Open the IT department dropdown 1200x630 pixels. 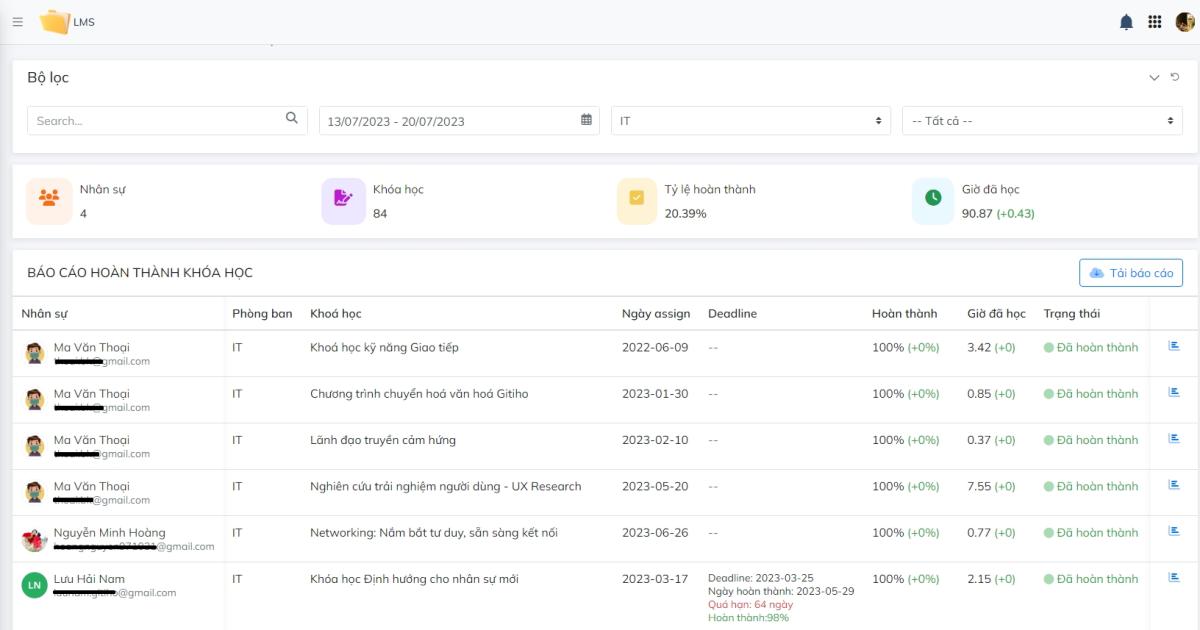tap(750, 121)
